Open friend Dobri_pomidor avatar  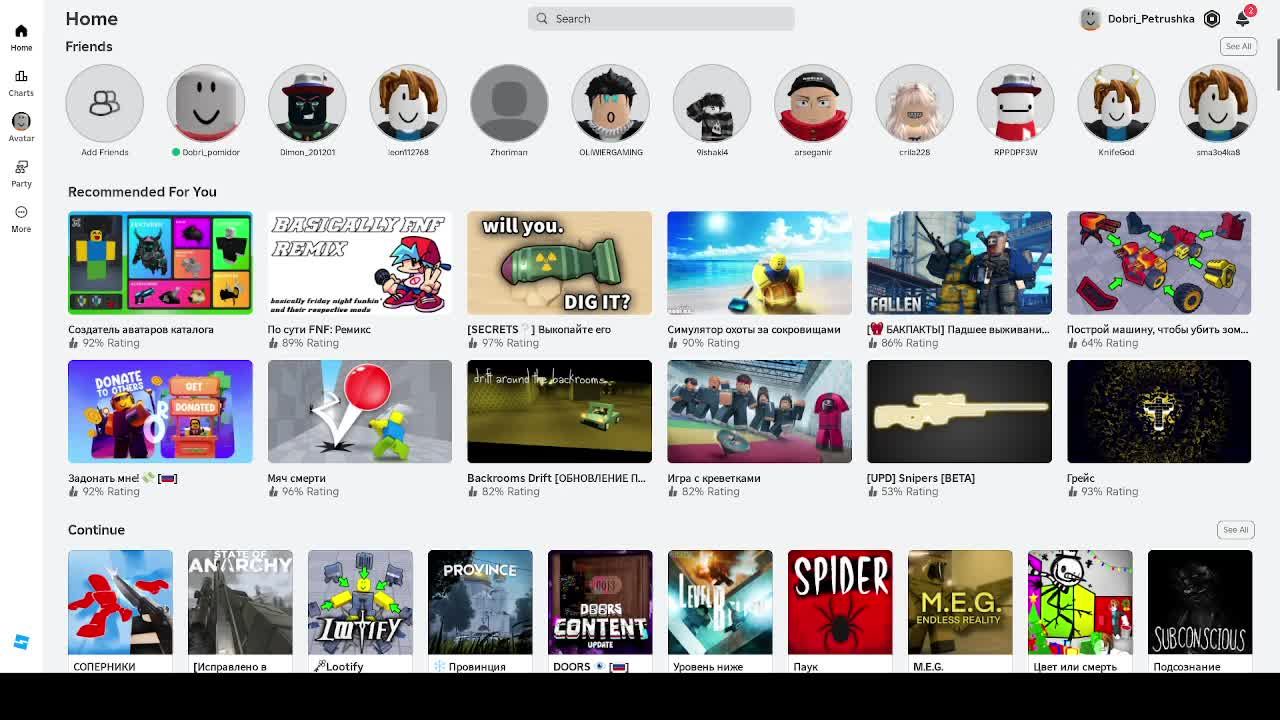tap(206, 103)
